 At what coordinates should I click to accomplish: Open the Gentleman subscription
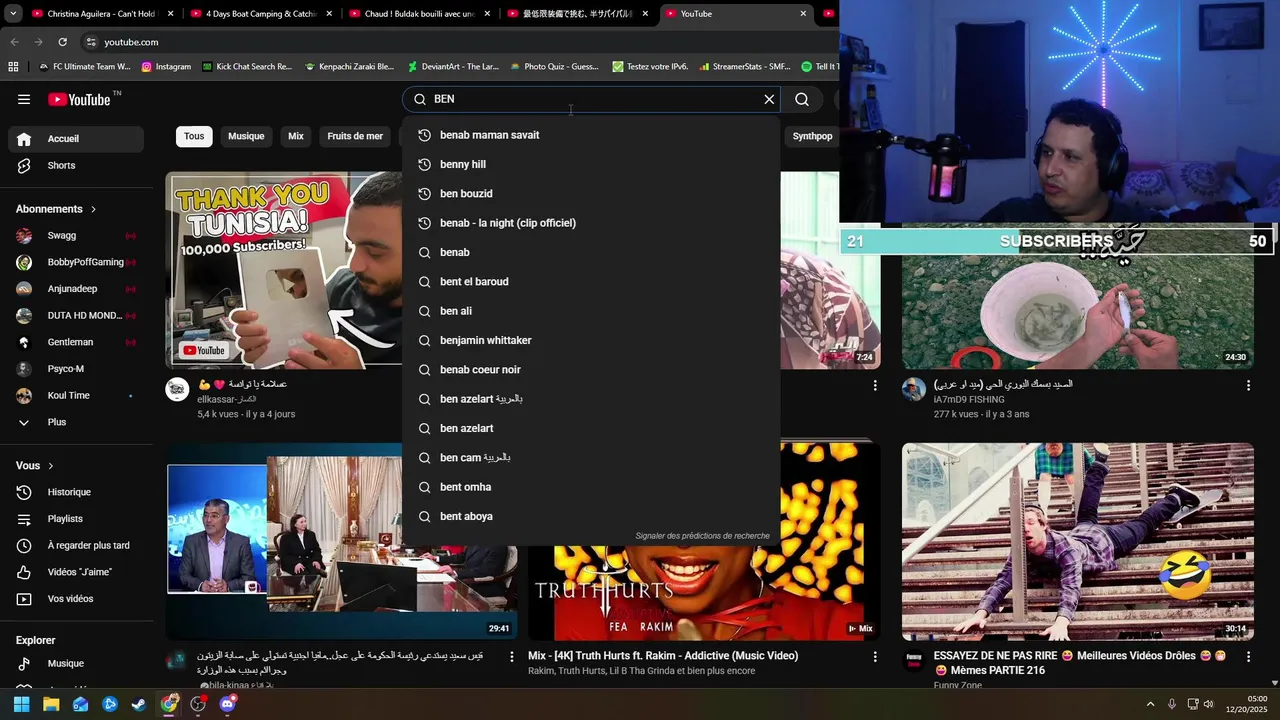point(76,342)
